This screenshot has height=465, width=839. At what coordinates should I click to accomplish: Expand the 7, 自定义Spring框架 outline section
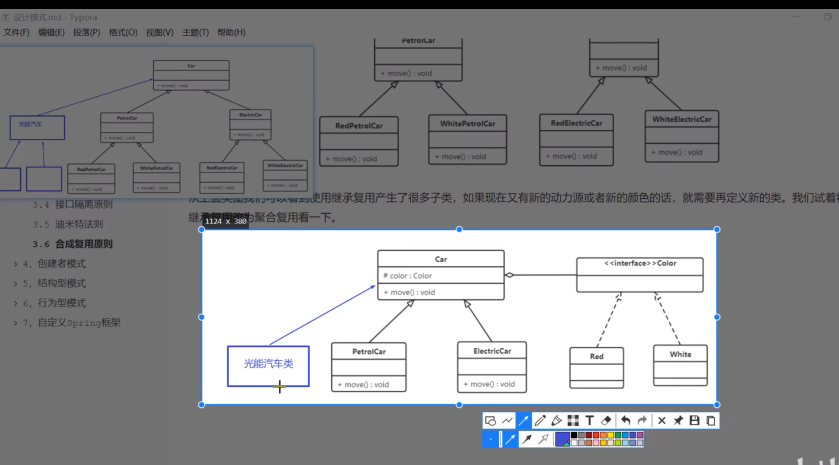tap(15, 323)
